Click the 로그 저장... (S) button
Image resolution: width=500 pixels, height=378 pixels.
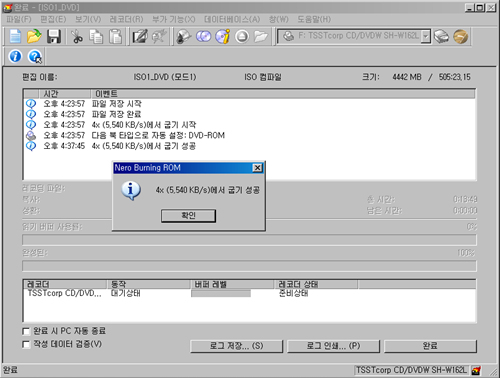click(x=236, y=346)
